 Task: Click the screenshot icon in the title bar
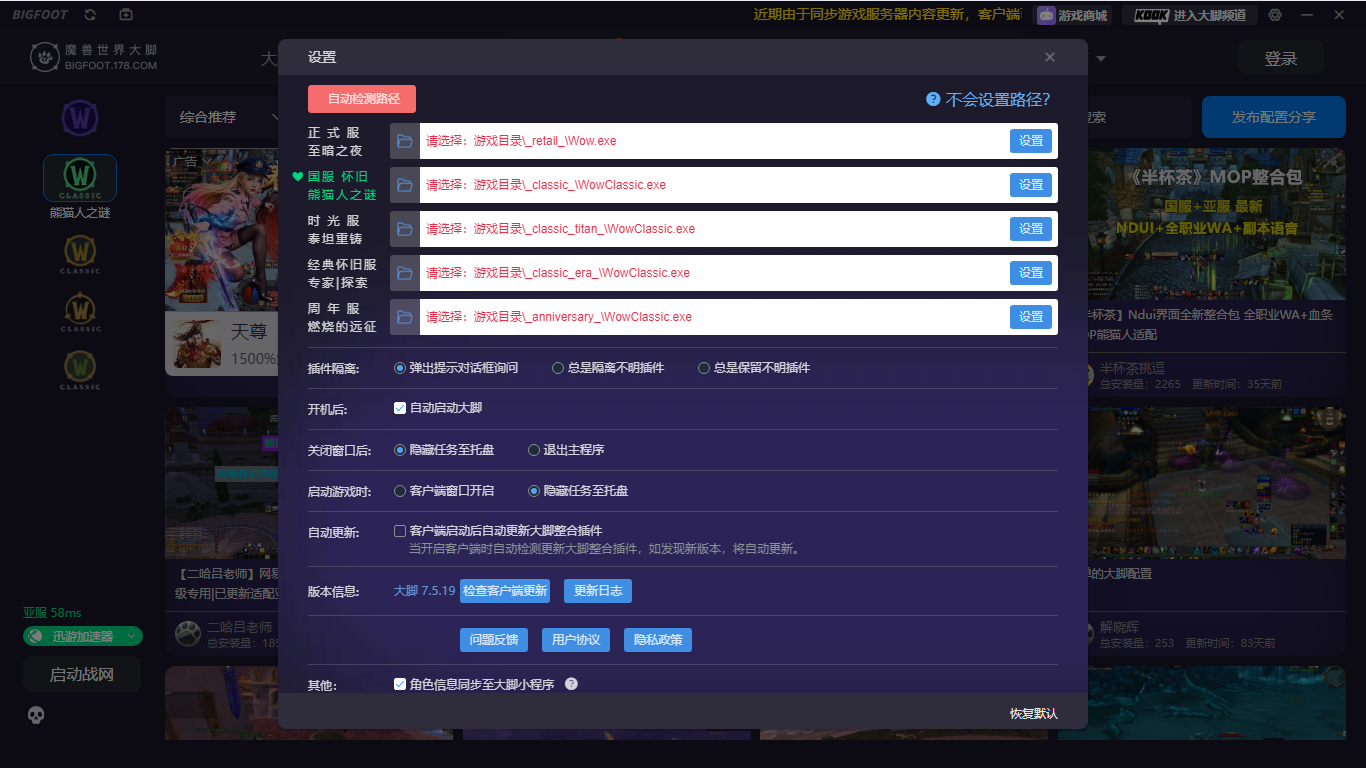[x=124, y=14]
